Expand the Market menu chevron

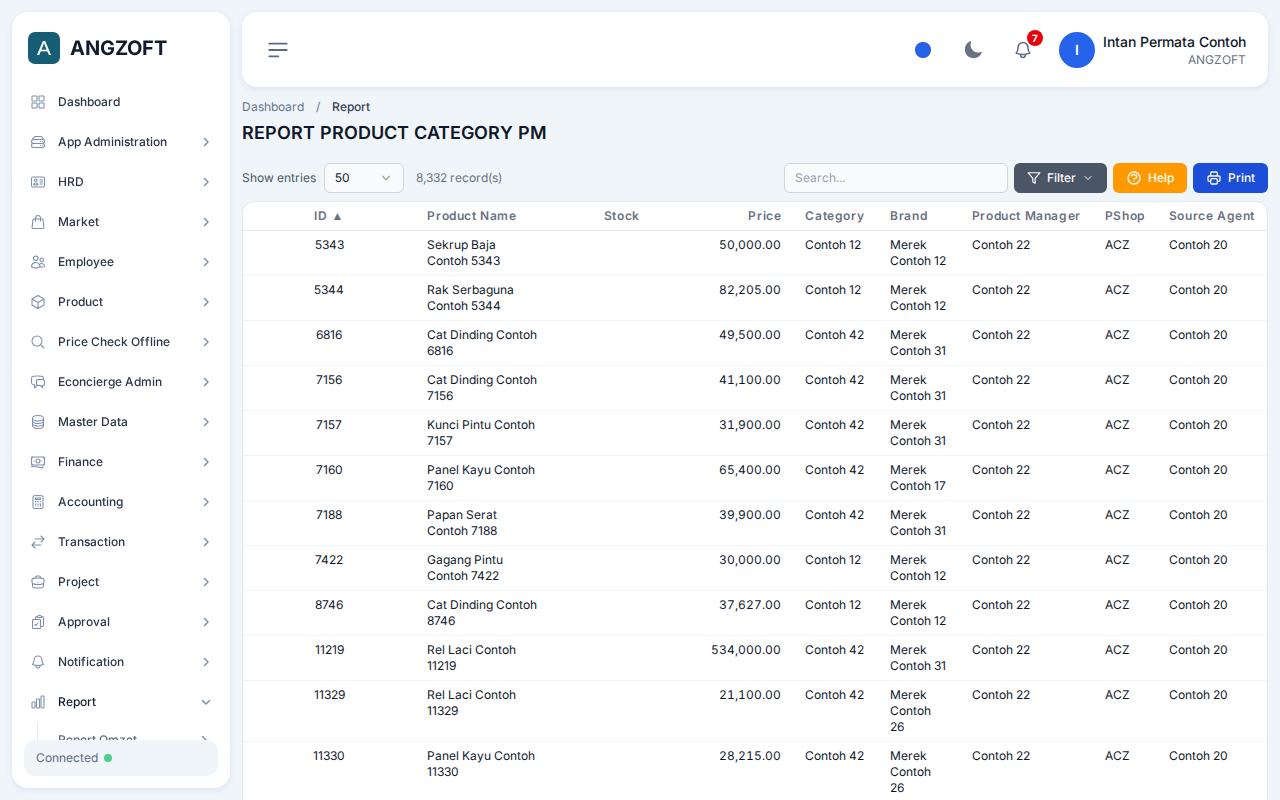[x=206, y=222]
